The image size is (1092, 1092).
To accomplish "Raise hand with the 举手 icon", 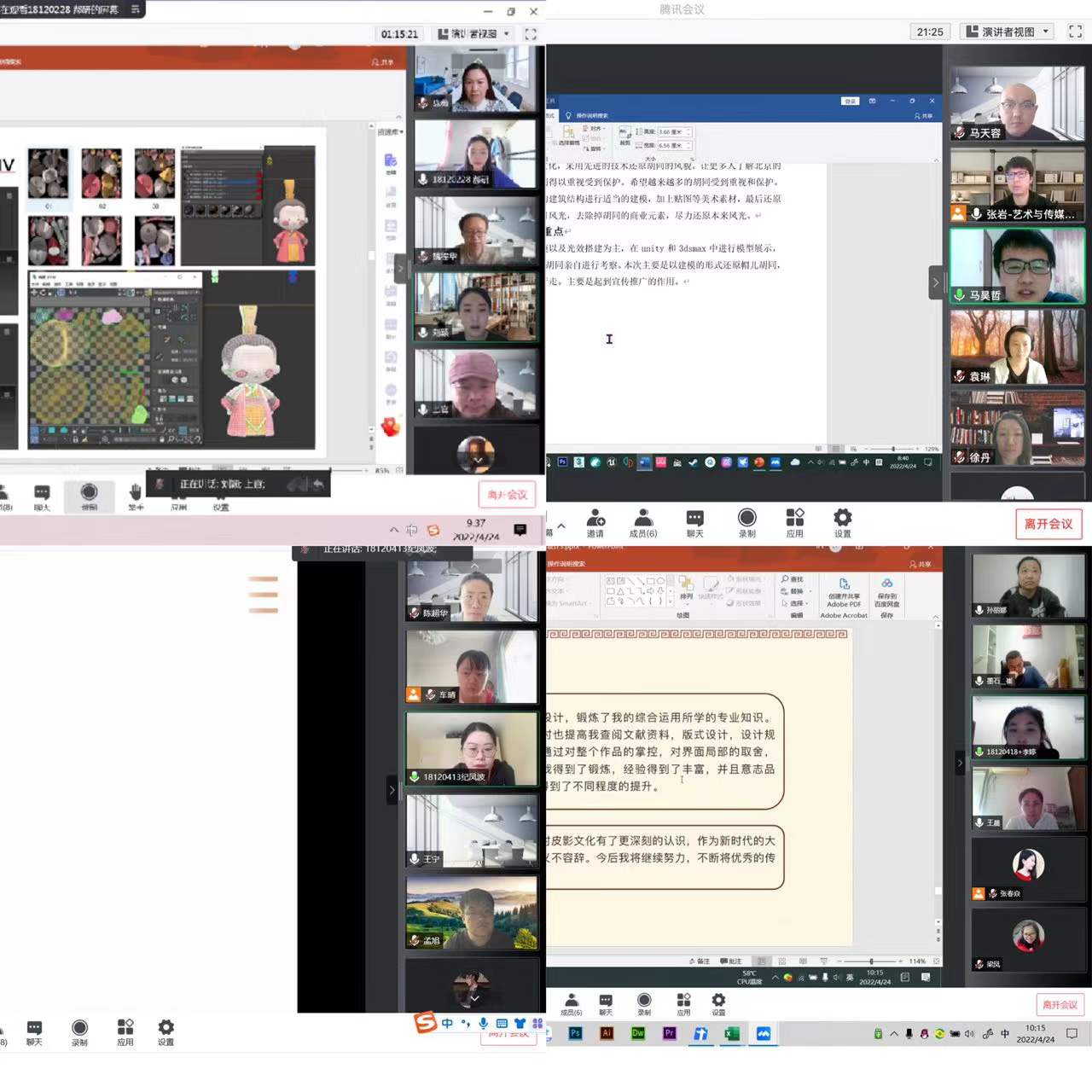I will click(x=135, y=496).
